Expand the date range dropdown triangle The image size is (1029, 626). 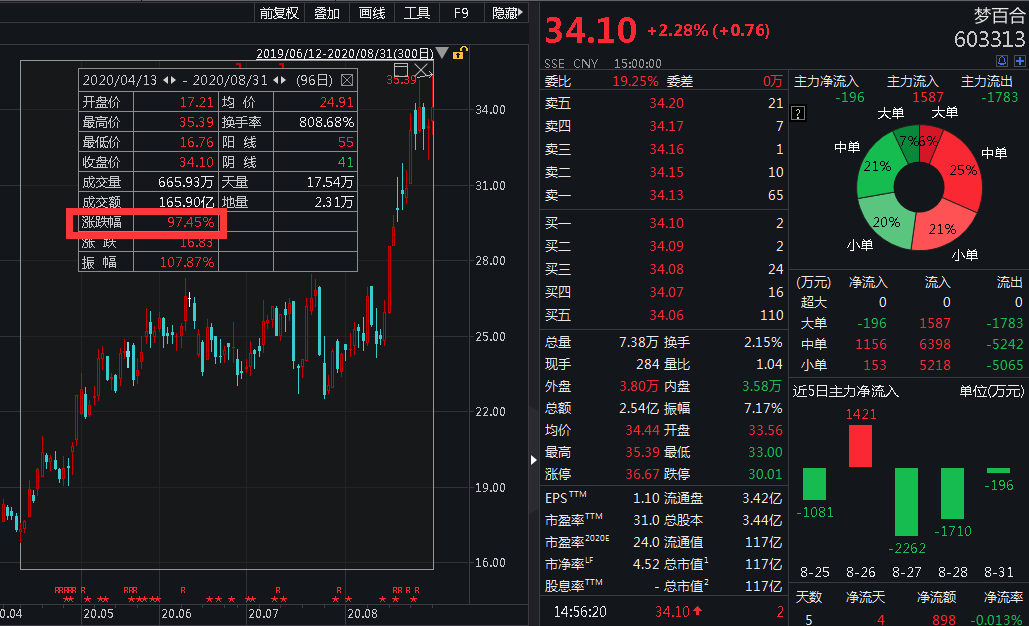[x=442, y=52]
